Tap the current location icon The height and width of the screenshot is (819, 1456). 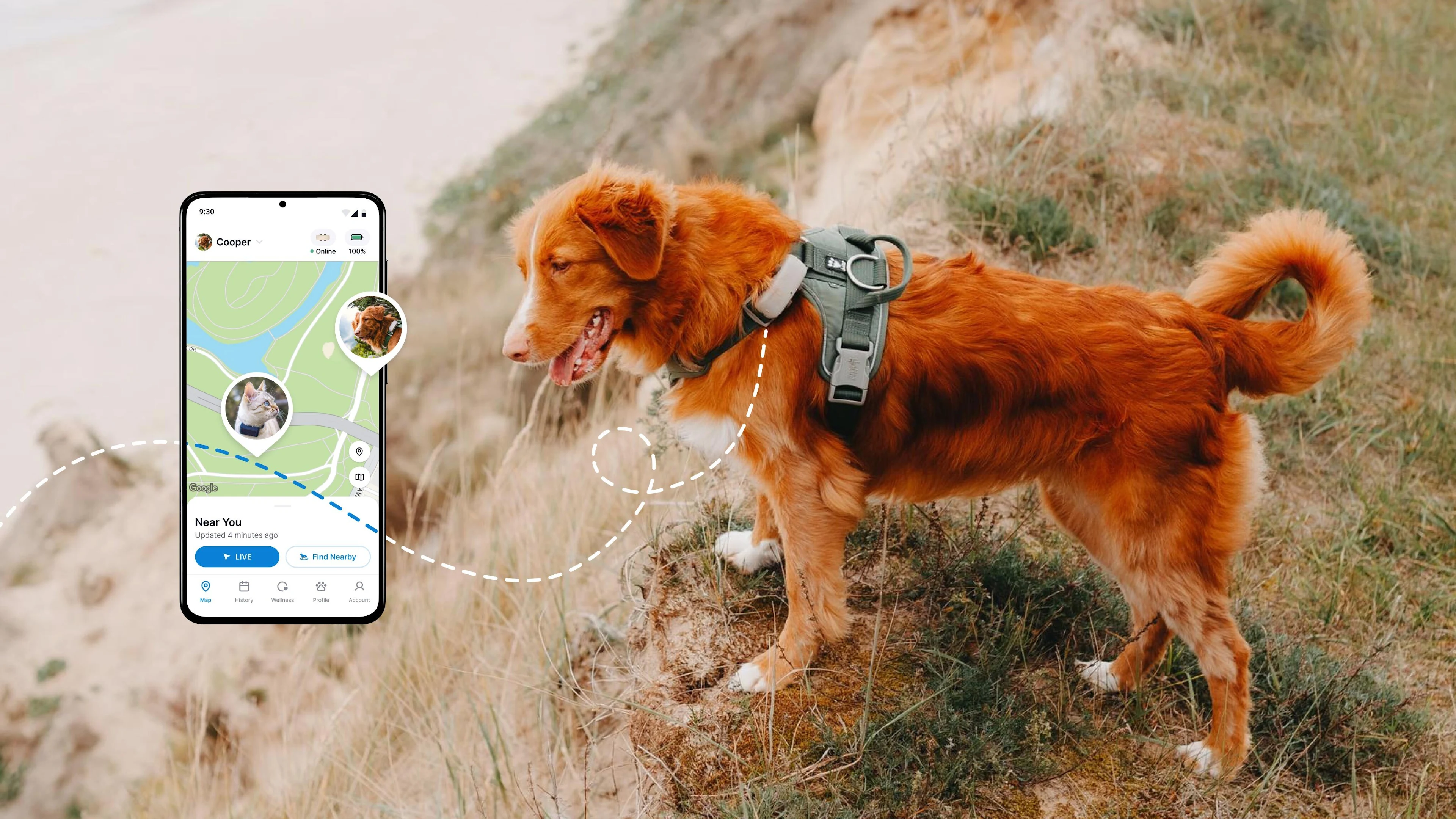[x=360, y=452]
